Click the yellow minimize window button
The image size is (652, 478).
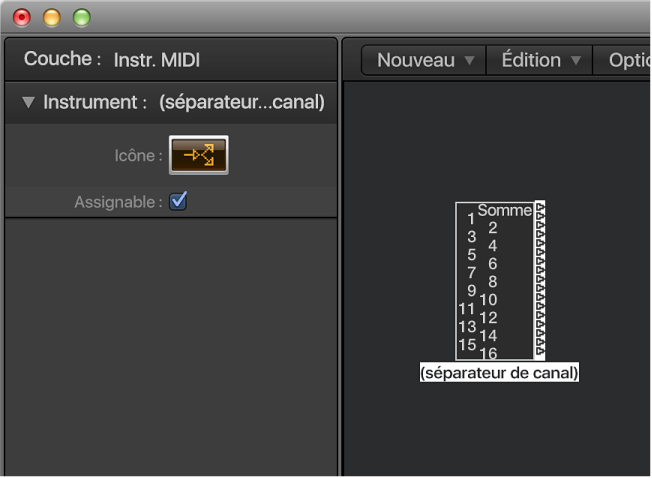(51, 18)
